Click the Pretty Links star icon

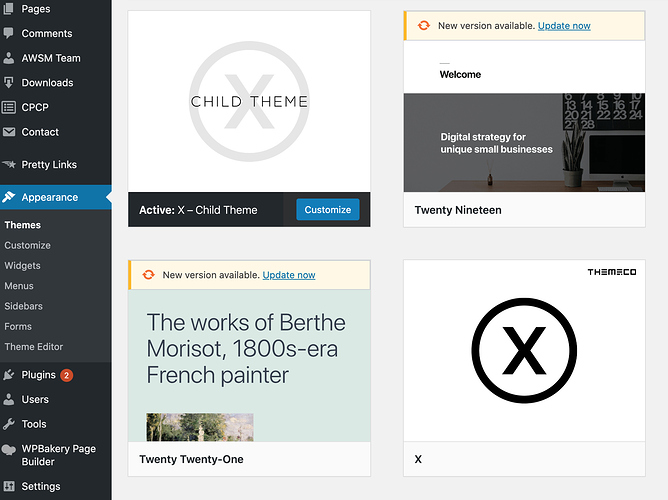[x=9, y=164]
